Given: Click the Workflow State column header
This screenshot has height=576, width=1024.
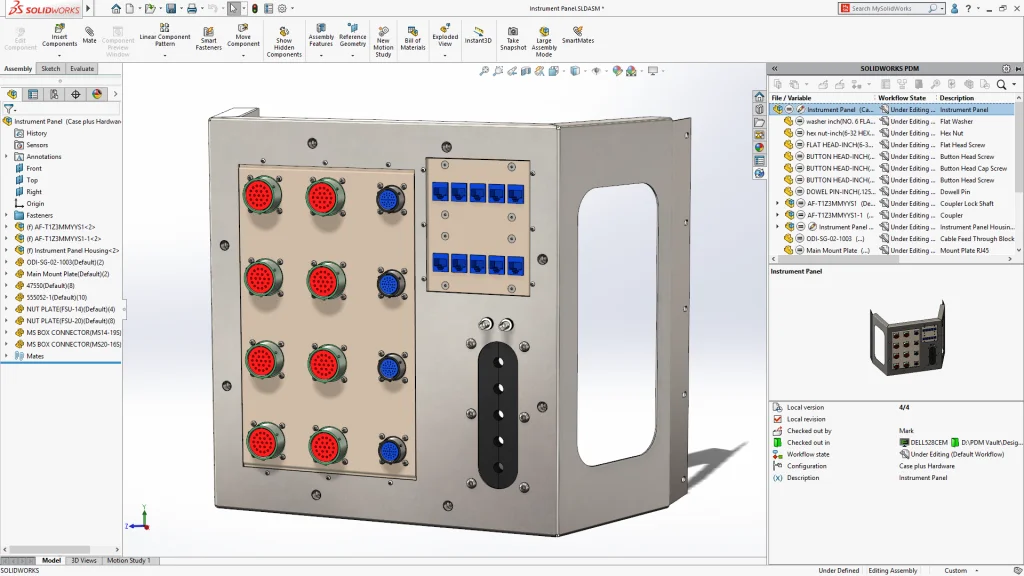Looking at the screenshot, I should tap(902, 98).
